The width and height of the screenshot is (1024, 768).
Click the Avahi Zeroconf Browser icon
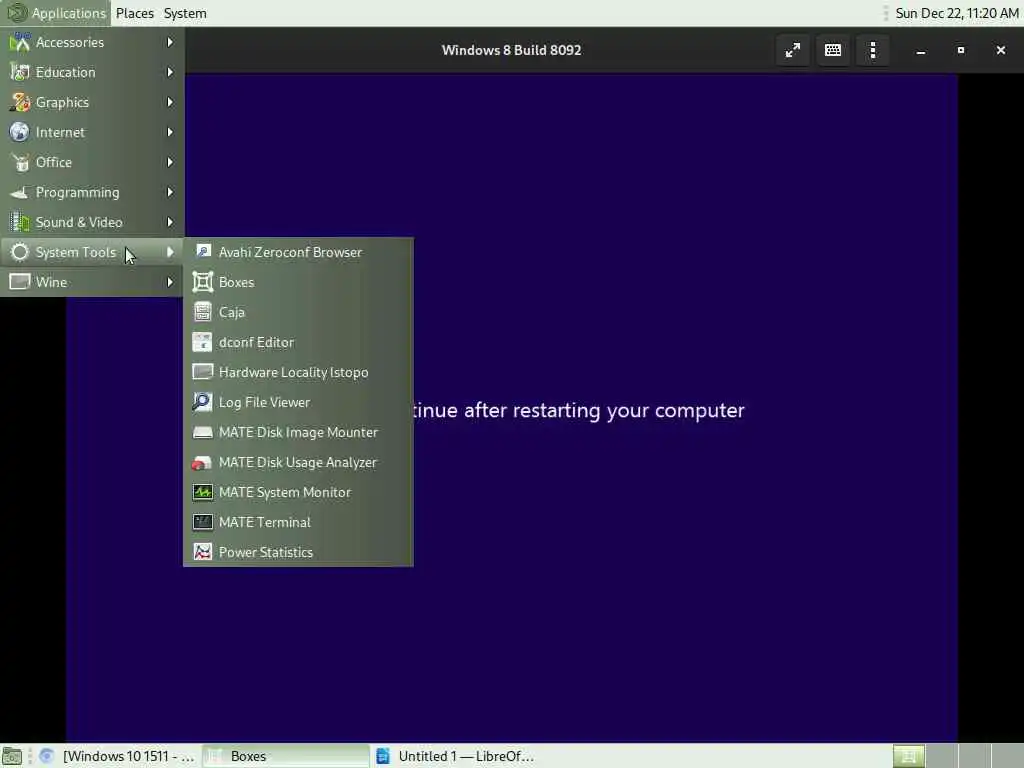click(x=202, y=253)
